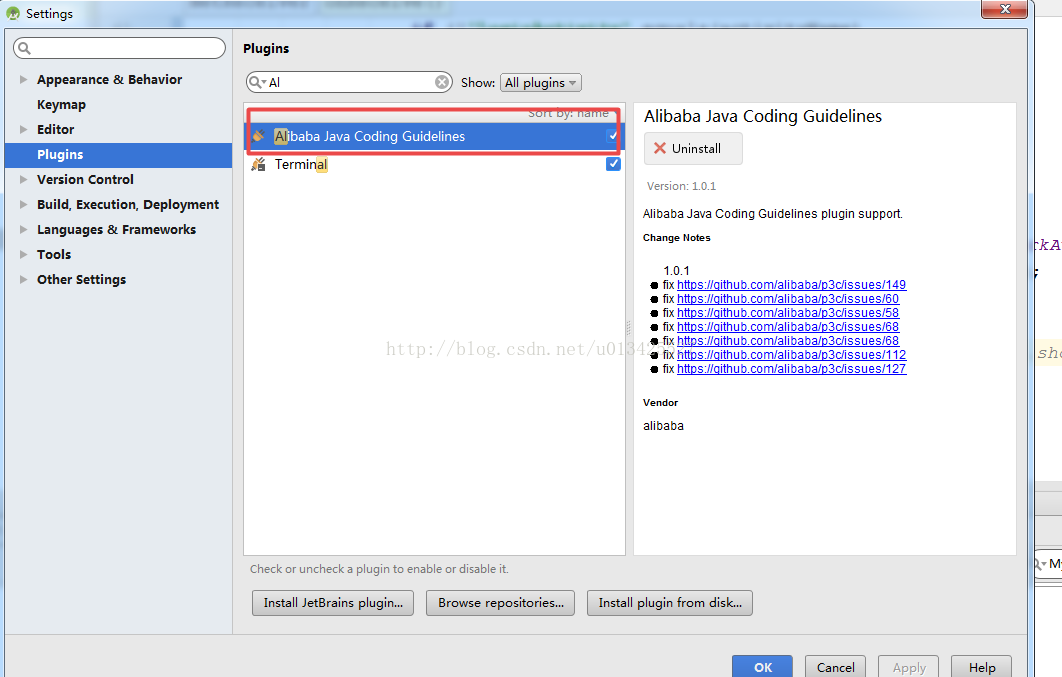Expand Languages & Frameworks section
The image size is (1062, 677).
click(24, 230)
